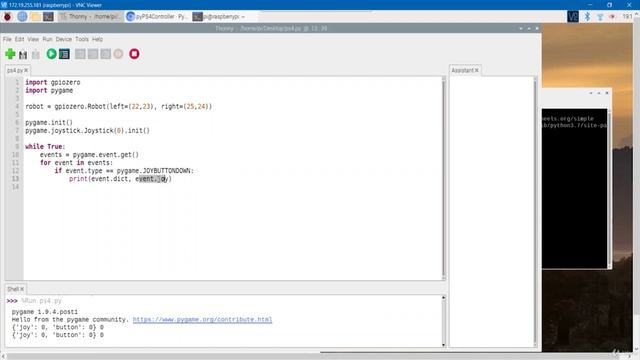The width and height of the screenshot is (640, 360).
Task: Click the editor vertical scrollbar
Action: point(443,178)
